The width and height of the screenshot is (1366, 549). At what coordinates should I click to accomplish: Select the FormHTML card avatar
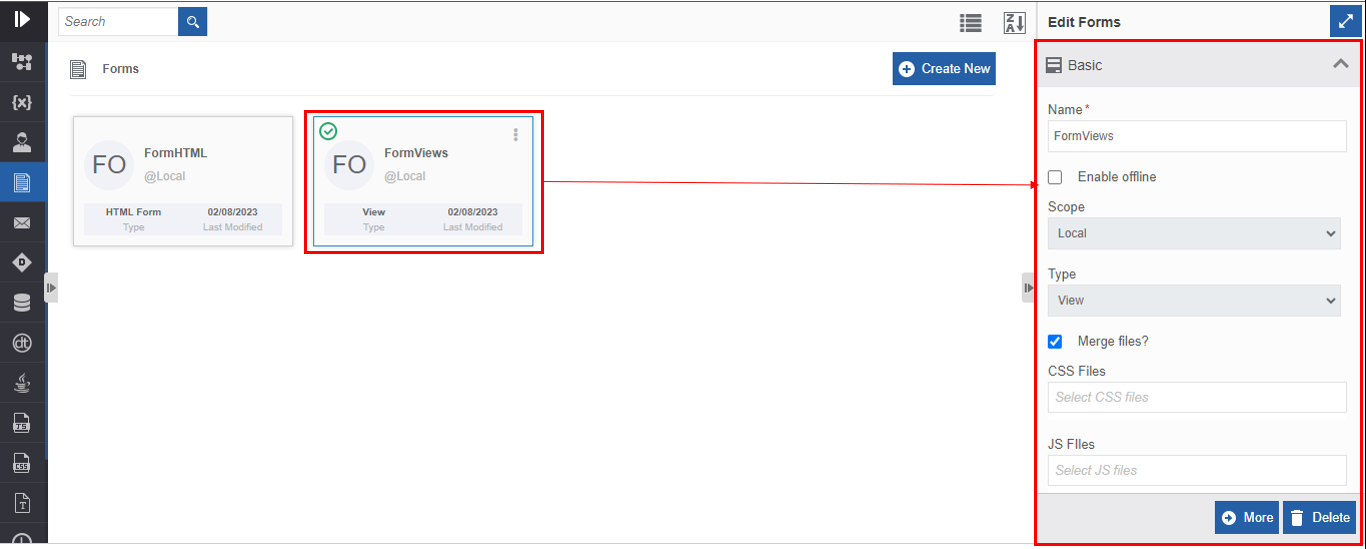pyautogui.click(x=109, y=165)
